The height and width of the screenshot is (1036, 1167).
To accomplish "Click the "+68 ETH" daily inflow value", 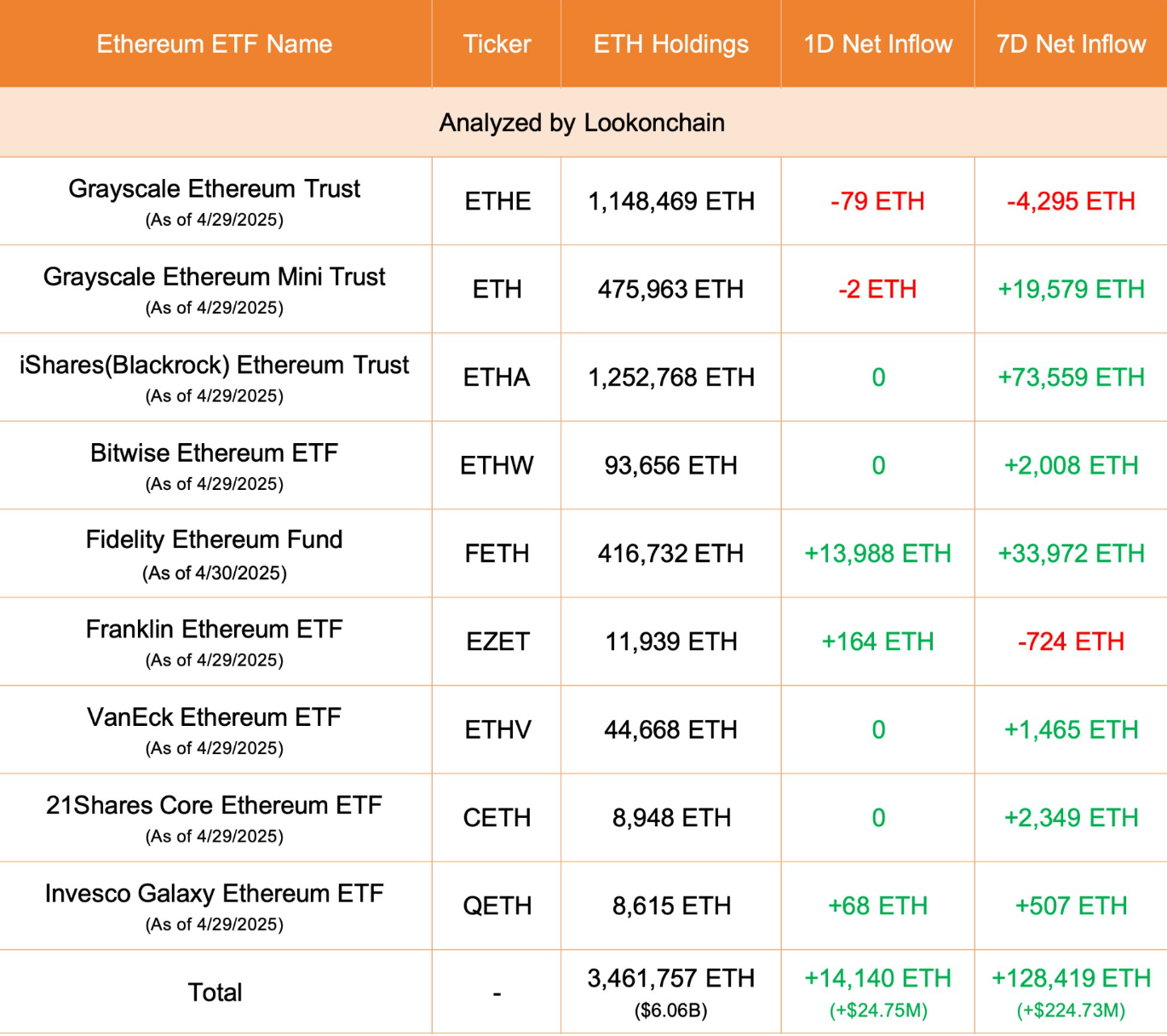I will (878, 906).
